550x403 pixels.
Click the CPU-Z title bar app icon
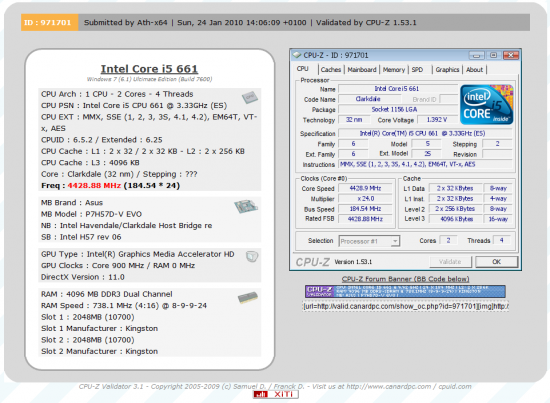tap(297, 55)
